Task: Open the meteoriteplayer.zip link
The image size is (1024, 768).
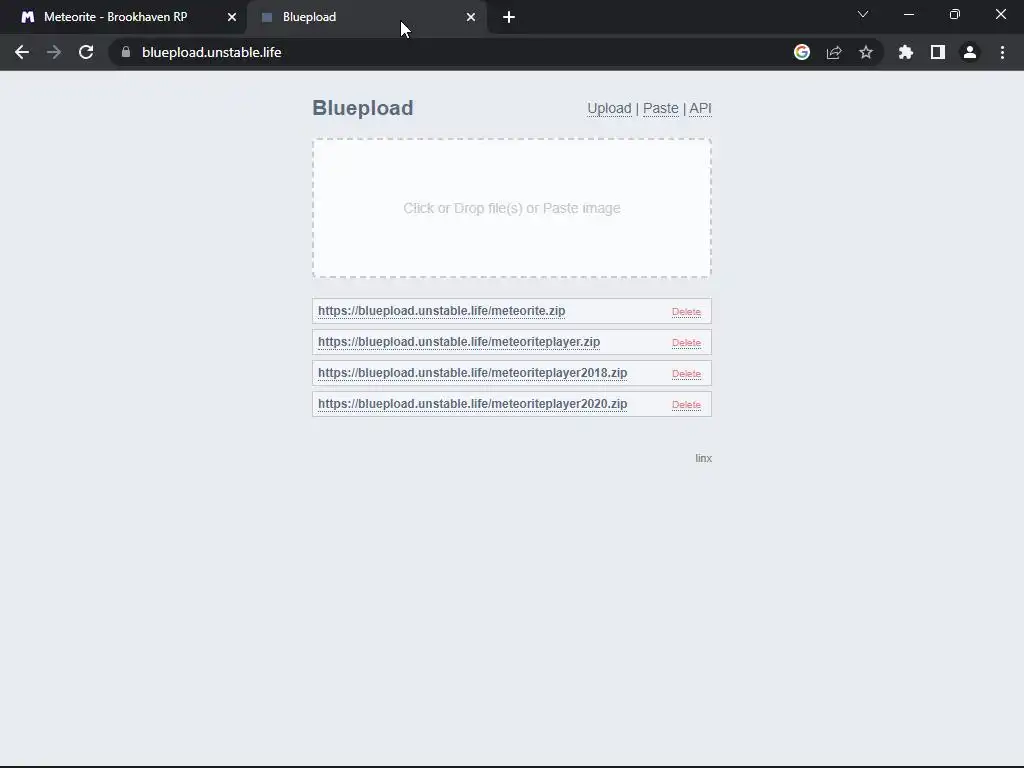Action: click(x=459, y=342)
